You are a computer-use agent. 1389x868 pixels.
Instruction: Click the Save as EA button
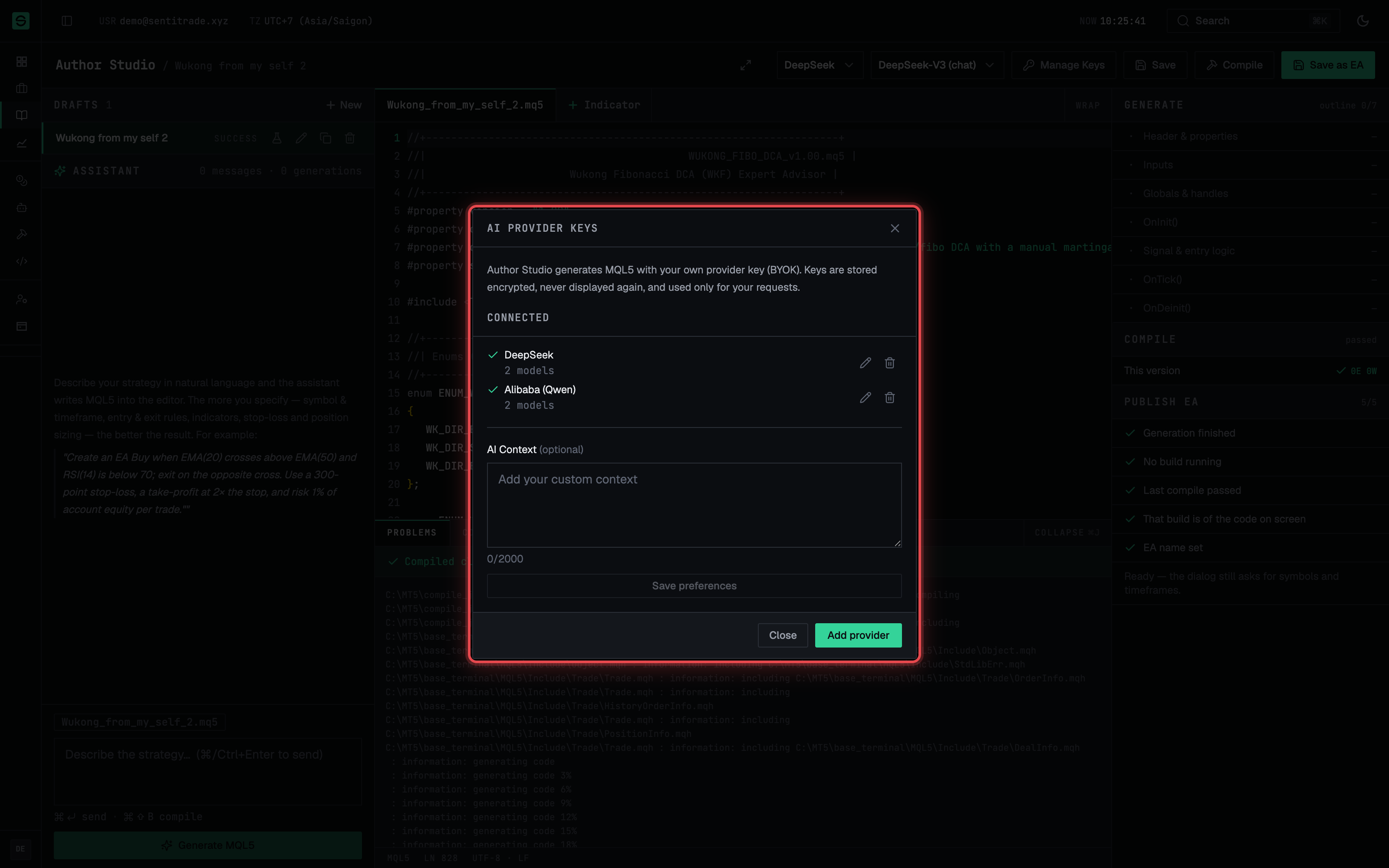coord(1328,65)
